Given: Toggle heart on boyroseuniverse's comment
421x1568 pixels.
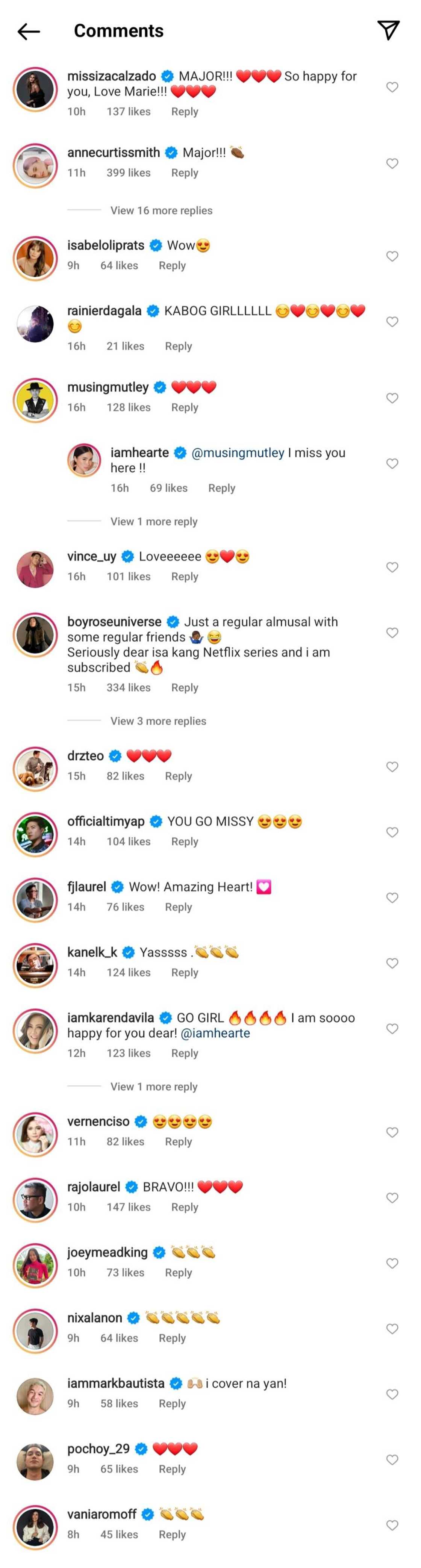Looking at the screenshot, I should point(392,633).
